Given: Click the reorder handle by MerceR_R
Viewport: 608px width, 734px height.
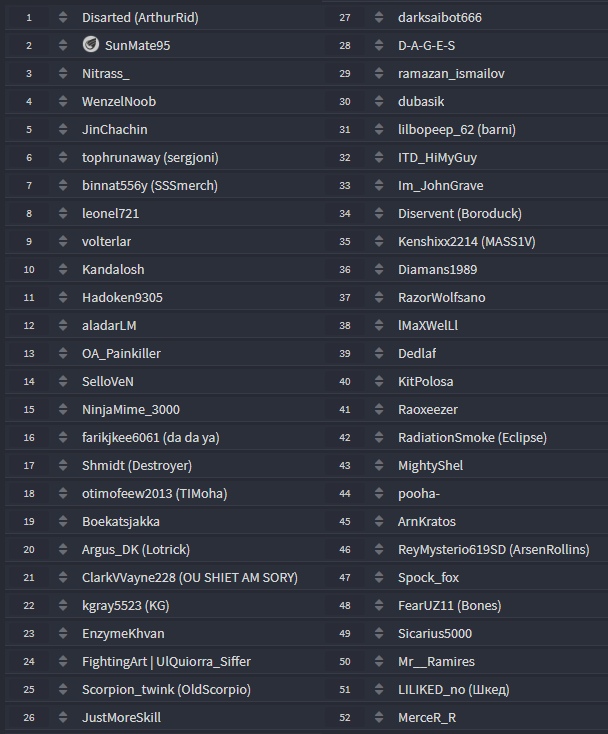Looking at the screenshot, I should point(379,718).
